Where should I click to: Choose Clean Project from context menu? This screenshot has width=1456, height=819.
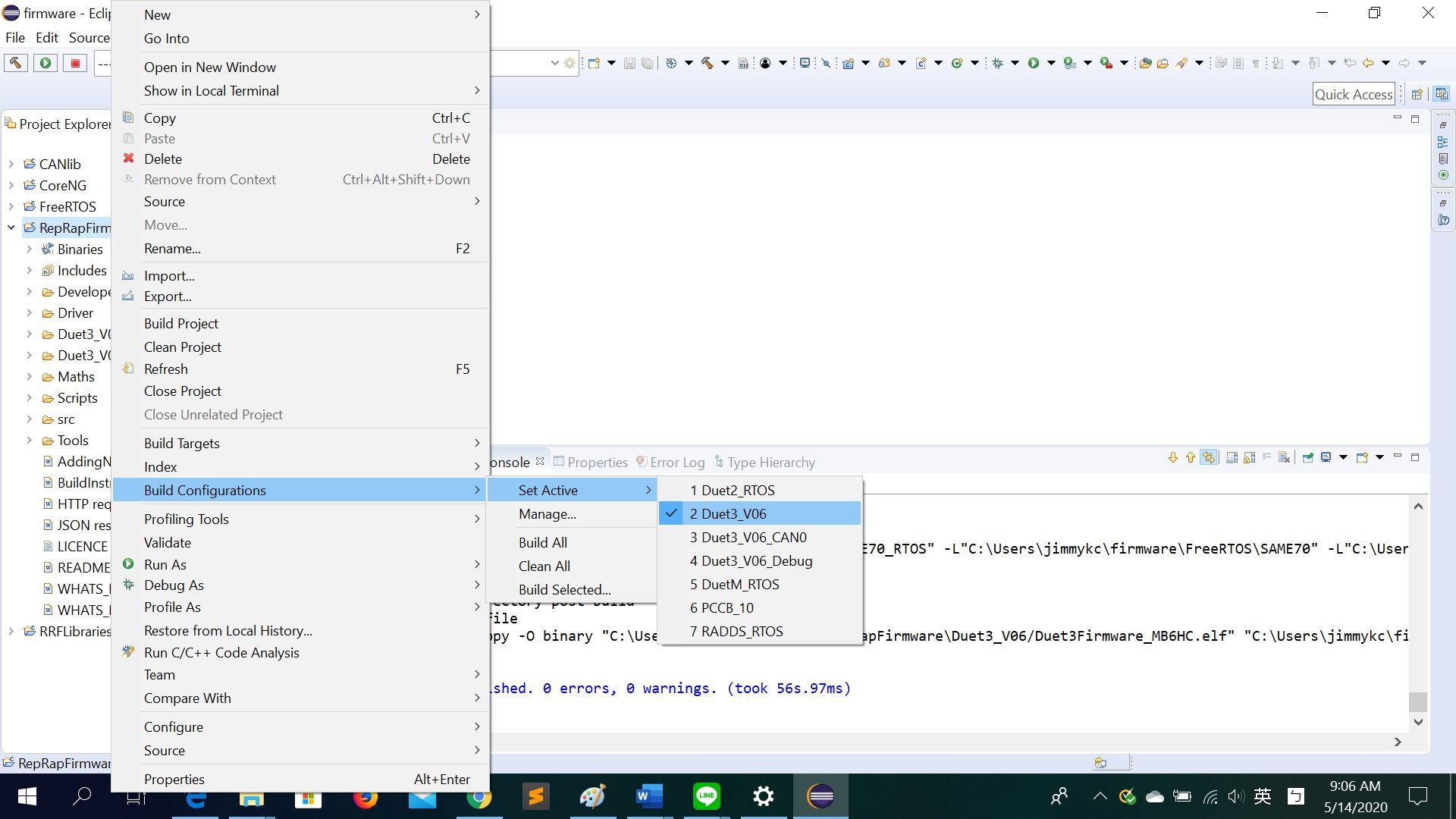coord(300,347)
